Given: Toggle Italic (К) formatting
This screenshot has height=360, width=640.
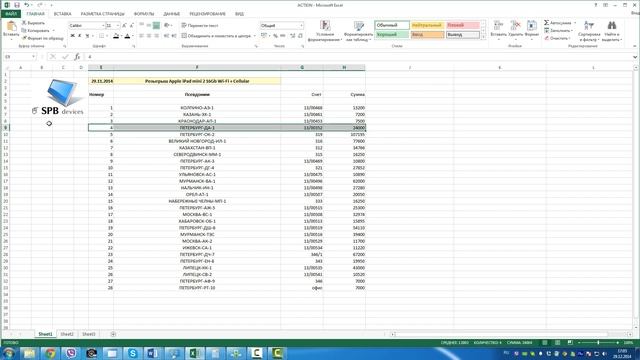Looking at the screenshot, I should pyautogui.click(x=80, y=36).
